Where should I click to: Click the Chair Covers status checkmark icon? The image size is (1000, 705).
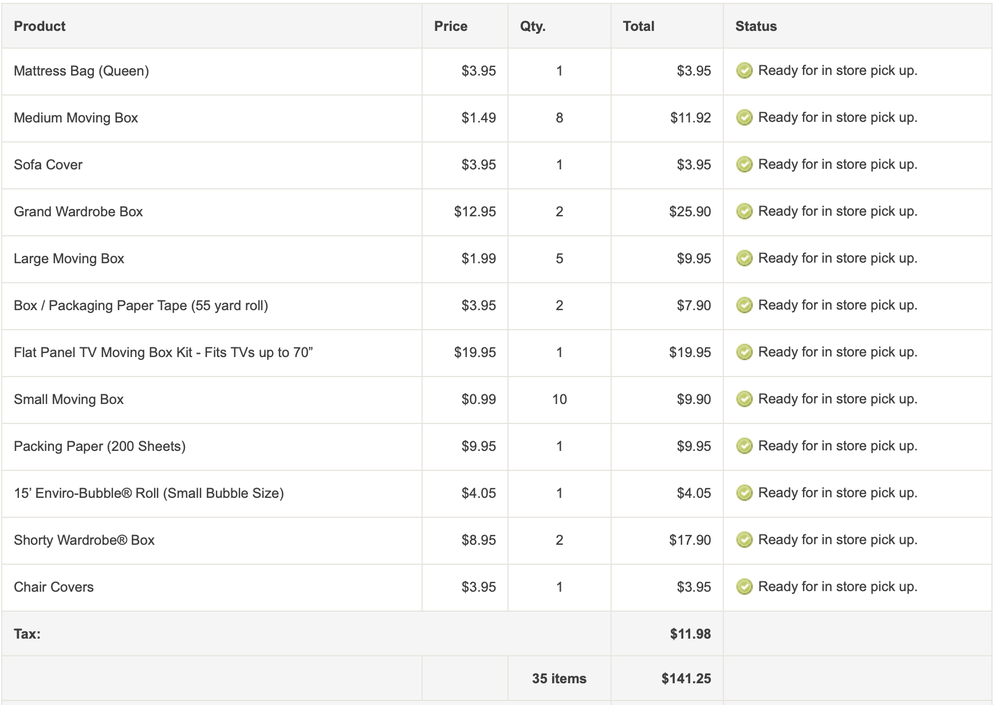click(744, 587)
